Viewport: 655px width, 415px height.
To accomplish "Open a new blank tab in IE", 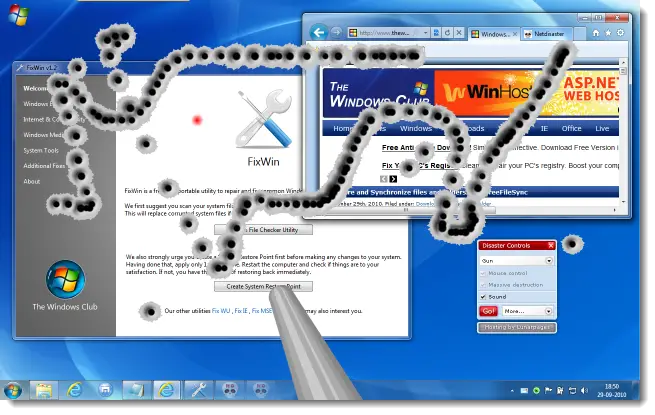I will 579,34.
